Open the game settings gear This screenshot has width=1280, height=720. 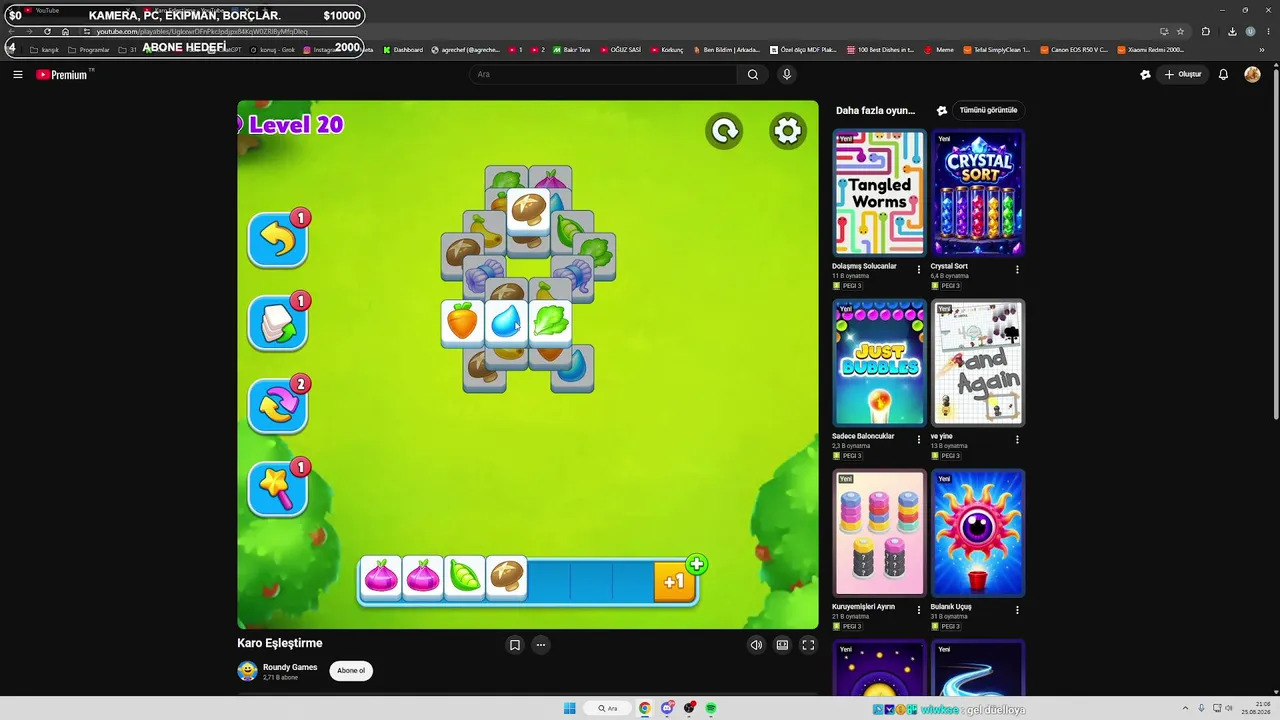click(788, 130)
